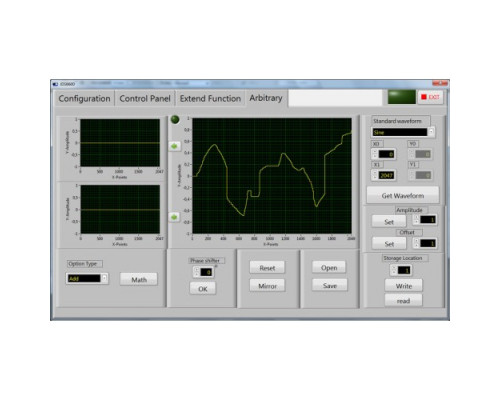The width and height of the screenshot is (500, 400).
Task: Open the Option Type Add dropdown
Action: point(87,278)
